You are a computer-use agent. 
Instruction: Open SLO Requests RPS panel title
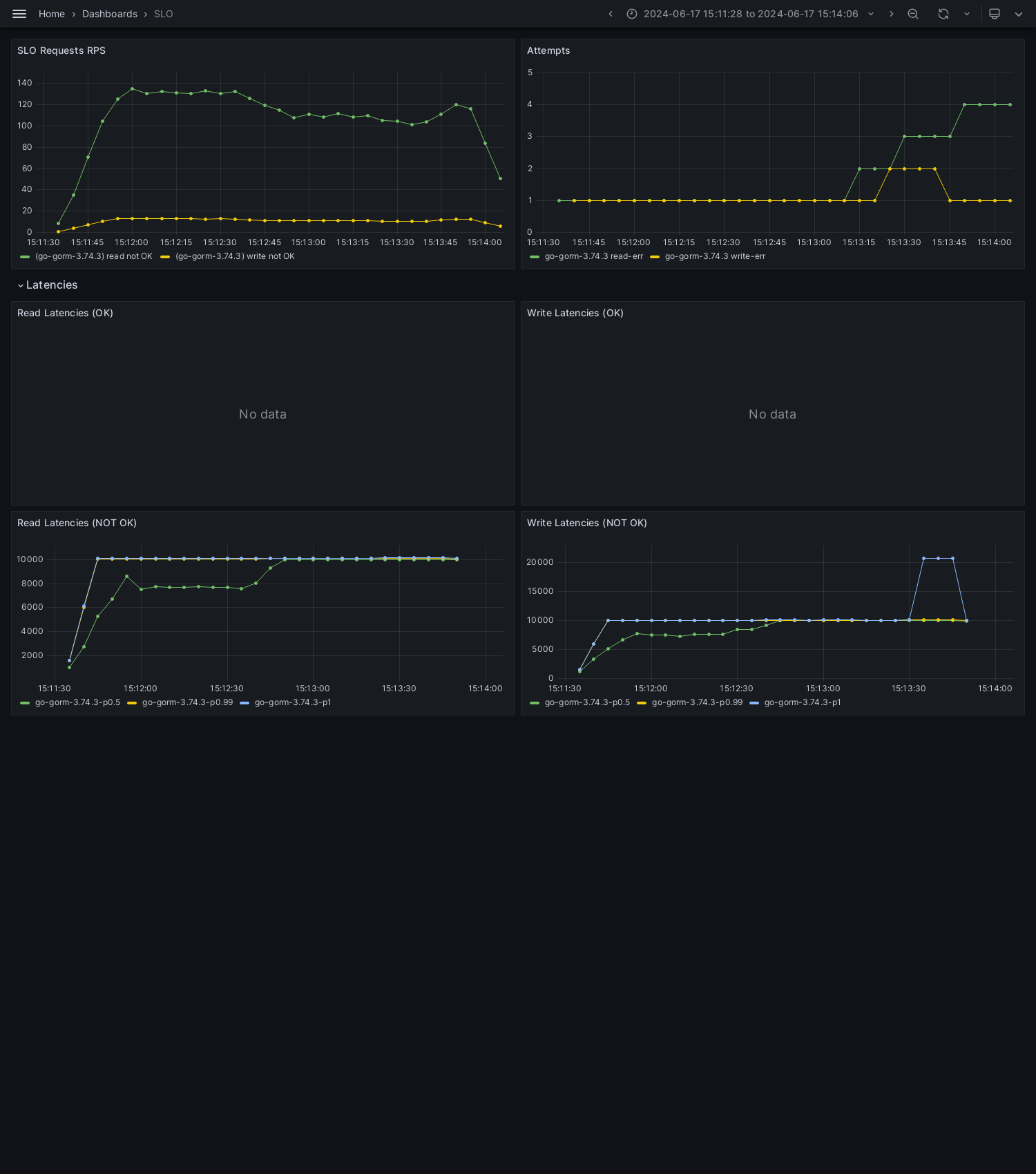(61, 50)
